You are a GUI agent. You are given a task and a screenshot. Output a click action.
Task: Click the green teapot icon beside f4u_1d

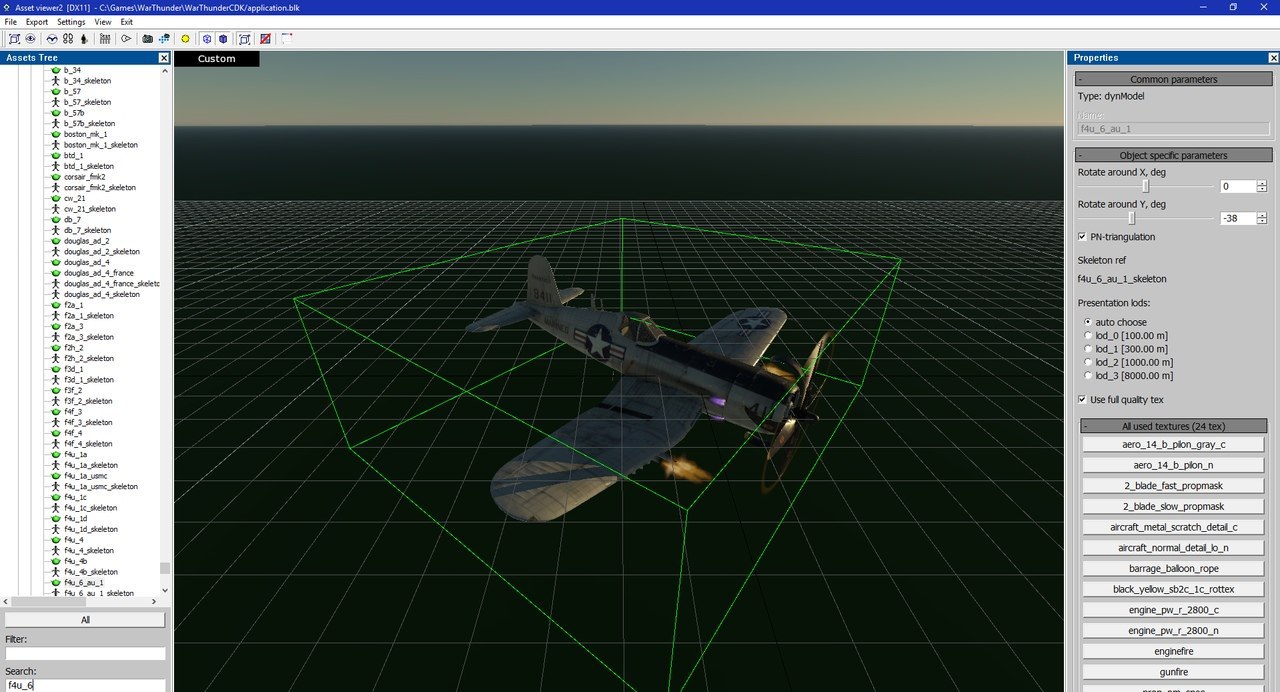pos(56,518)
